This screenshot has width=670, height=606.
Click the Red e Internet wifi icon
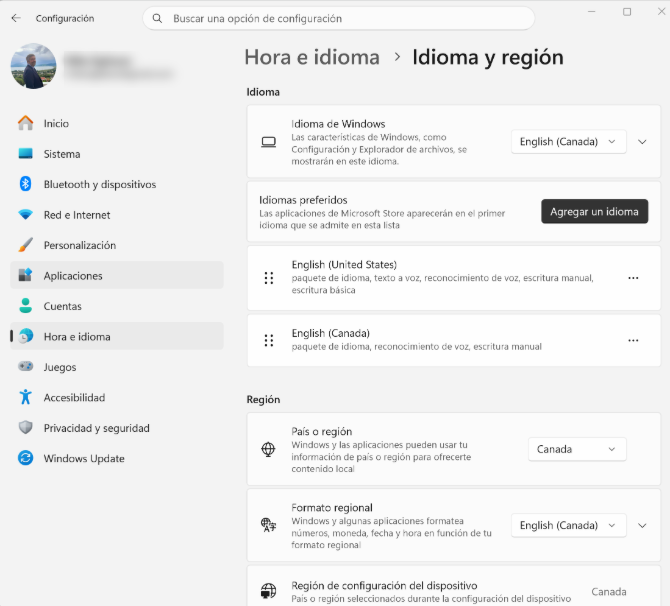pos(26,215)
